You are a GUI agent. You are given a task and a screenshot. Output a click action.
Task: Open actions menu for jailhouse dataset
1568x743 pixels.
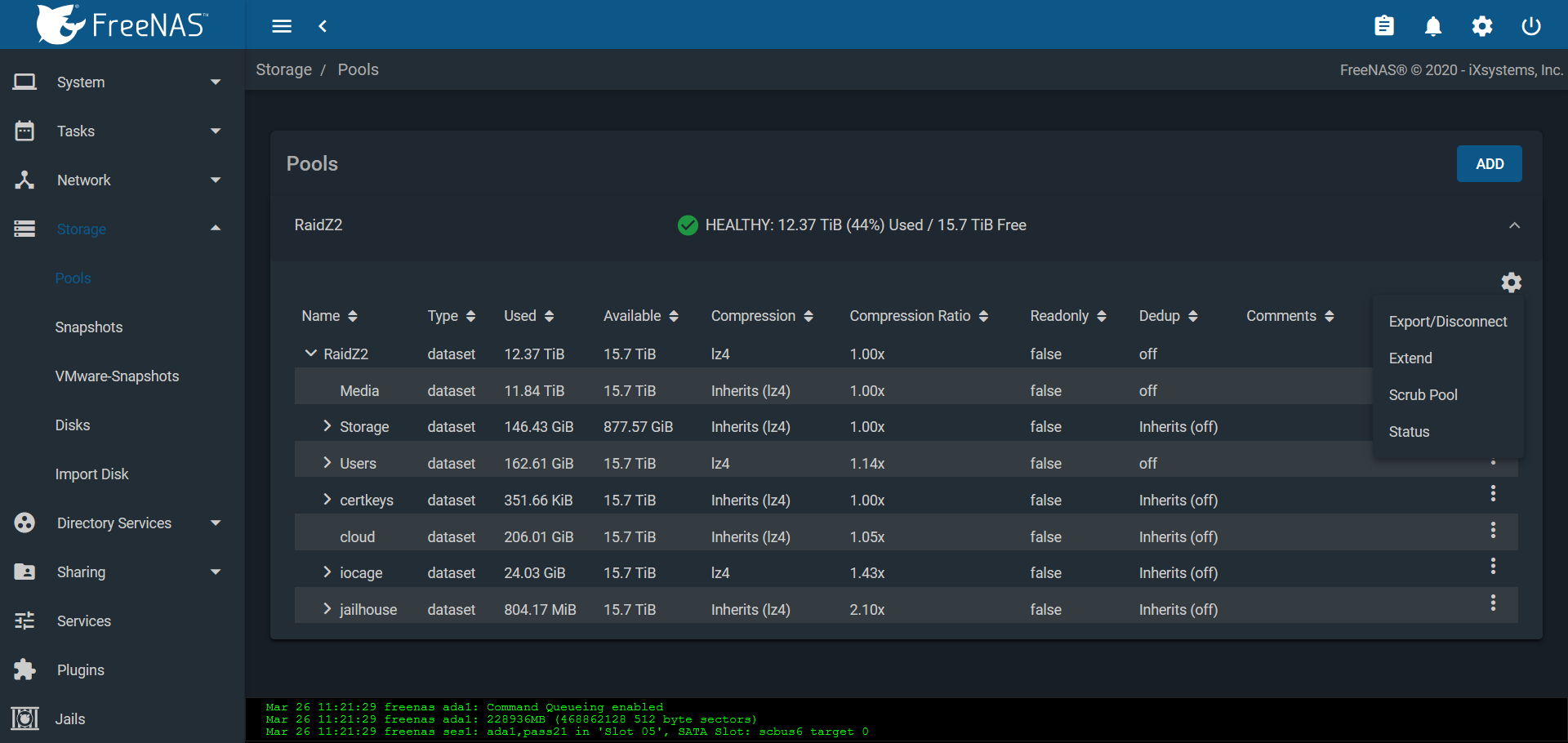(1493, 603)
